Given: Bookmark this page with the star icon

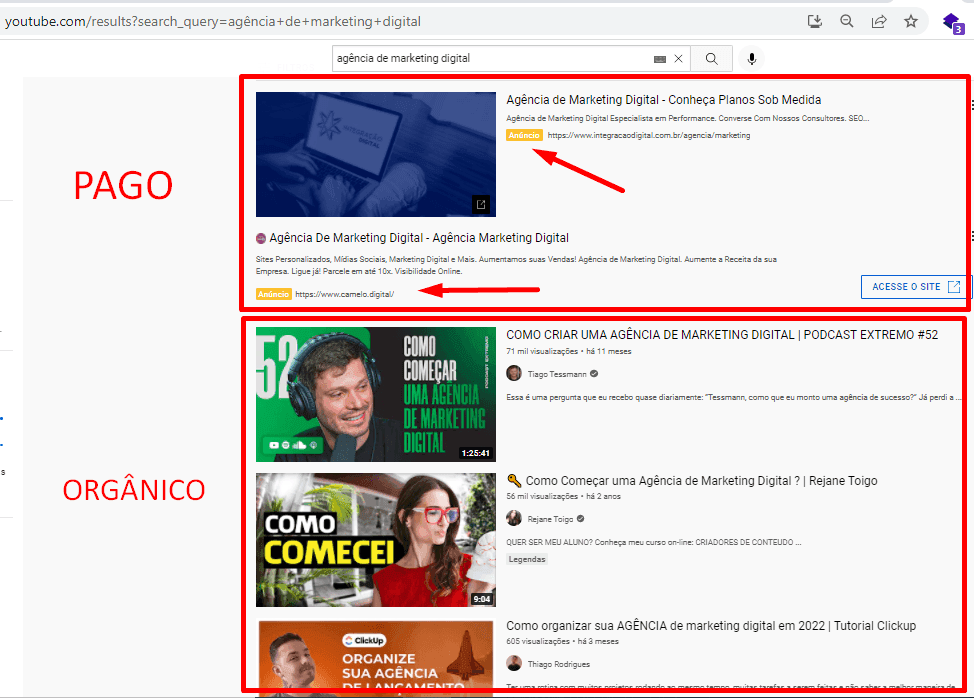Looking at the screenshot, I should pos(911,21).
